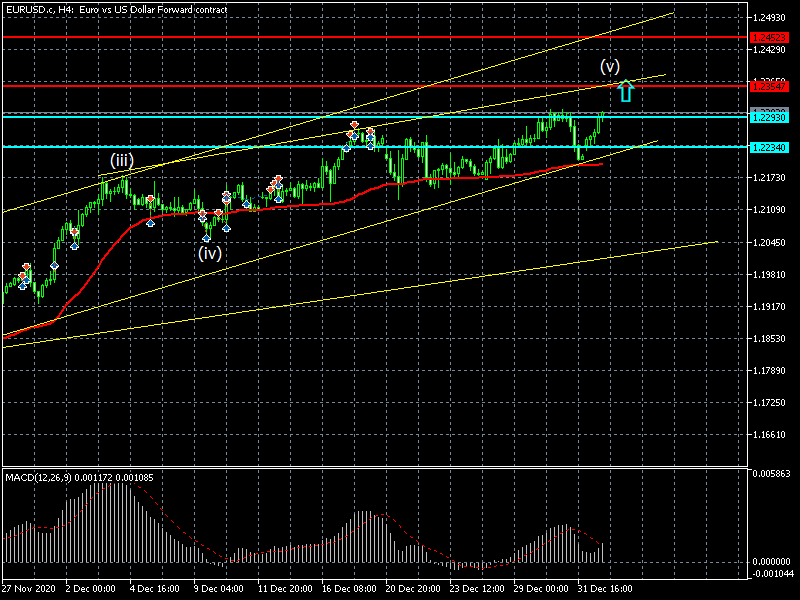Click the EURUSD.c, H4 chart title text
Image resolution: width=800 pixels, height=600 pixels.
click(x=115, y=9)
